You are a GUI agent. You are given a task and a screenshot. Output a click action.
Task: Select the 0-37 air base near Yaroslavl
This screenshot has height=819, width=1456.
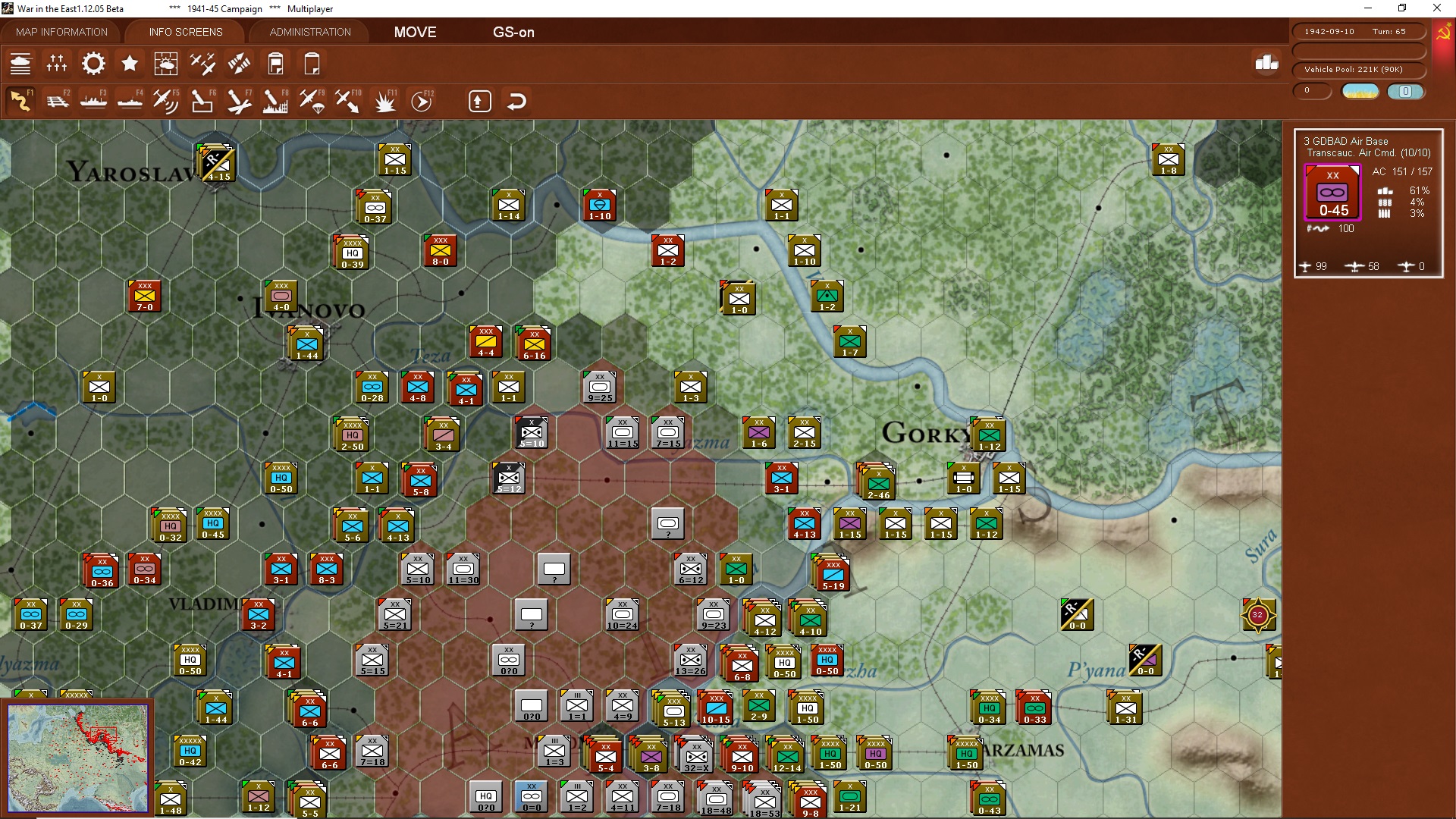point(375,208)
